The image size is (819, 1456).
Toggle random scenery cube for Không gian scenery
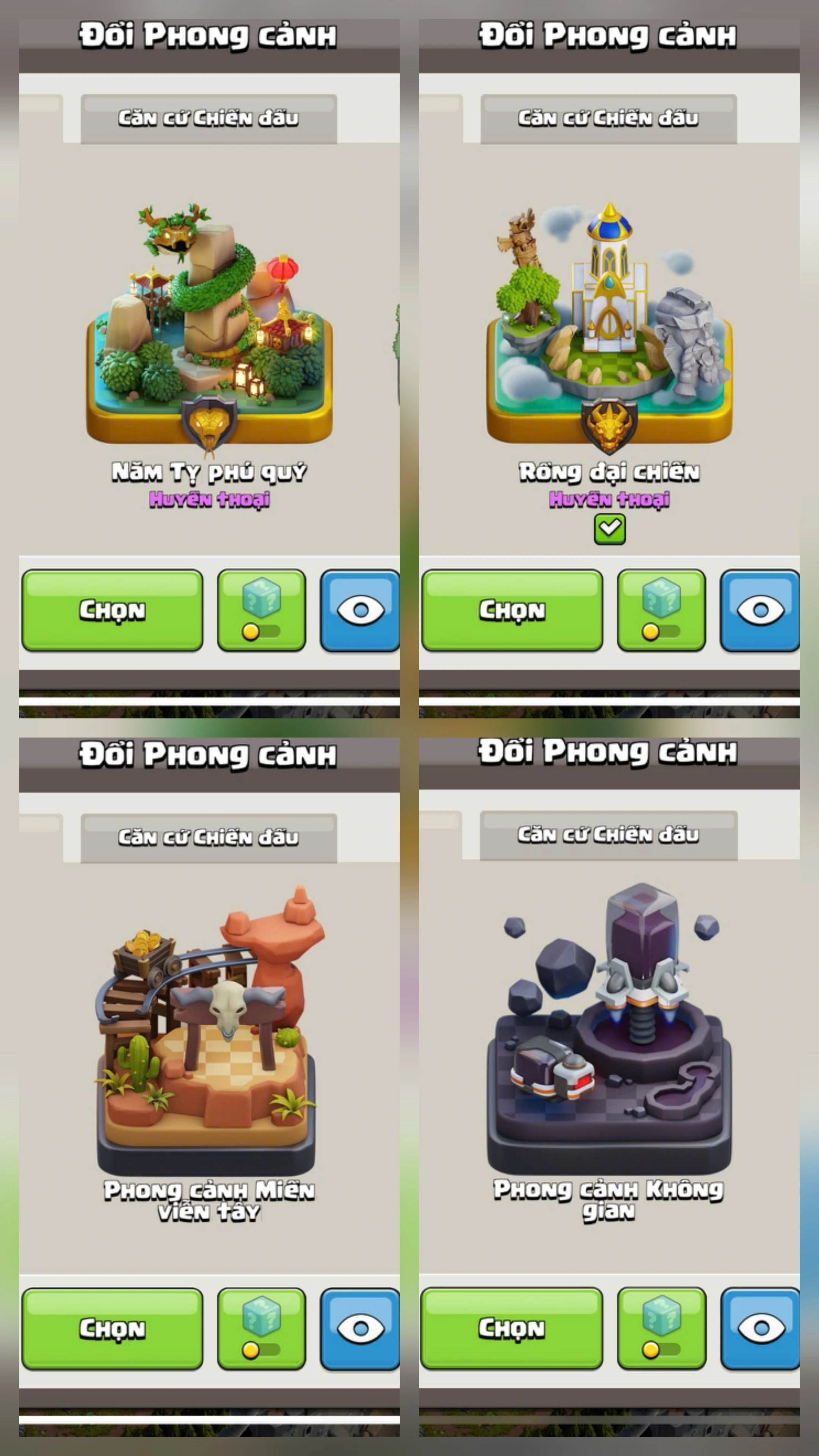(661, 1328)
